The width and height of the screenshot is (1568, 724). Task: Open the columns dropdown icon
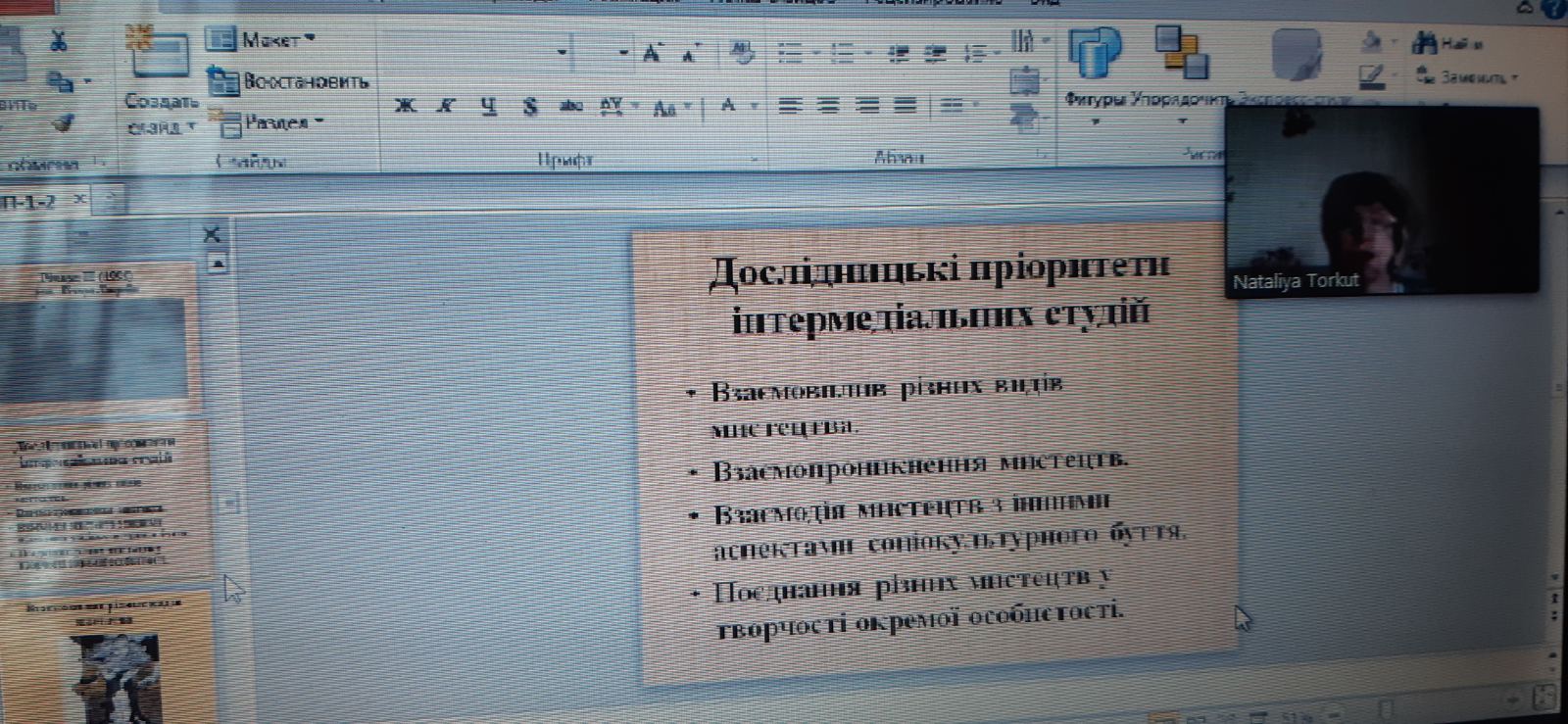click(x=958, y=105)
